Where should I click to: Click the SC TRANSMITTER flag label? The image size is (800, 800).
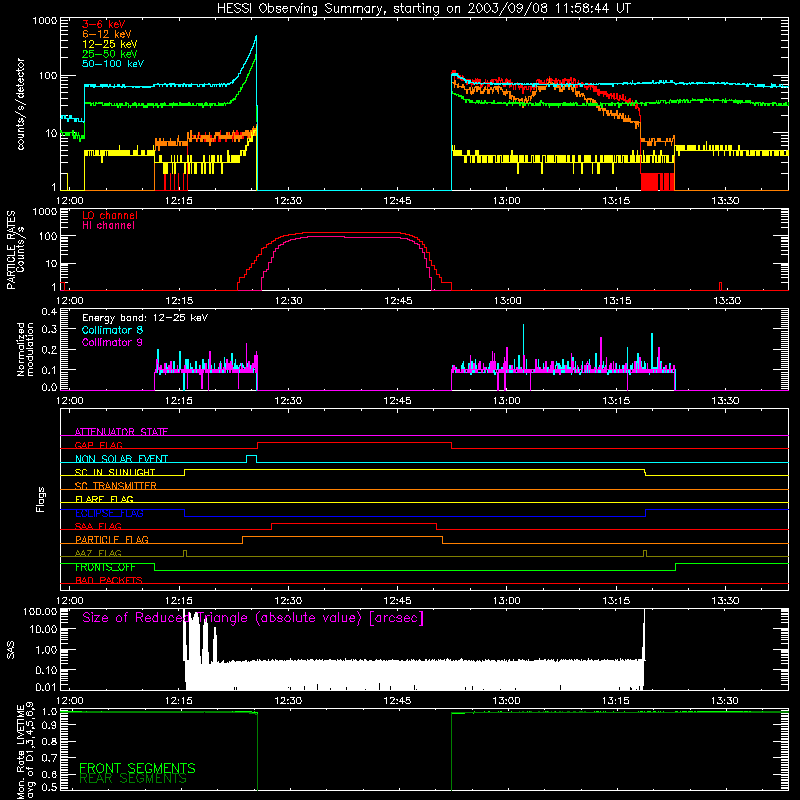[x=115, y=486]
